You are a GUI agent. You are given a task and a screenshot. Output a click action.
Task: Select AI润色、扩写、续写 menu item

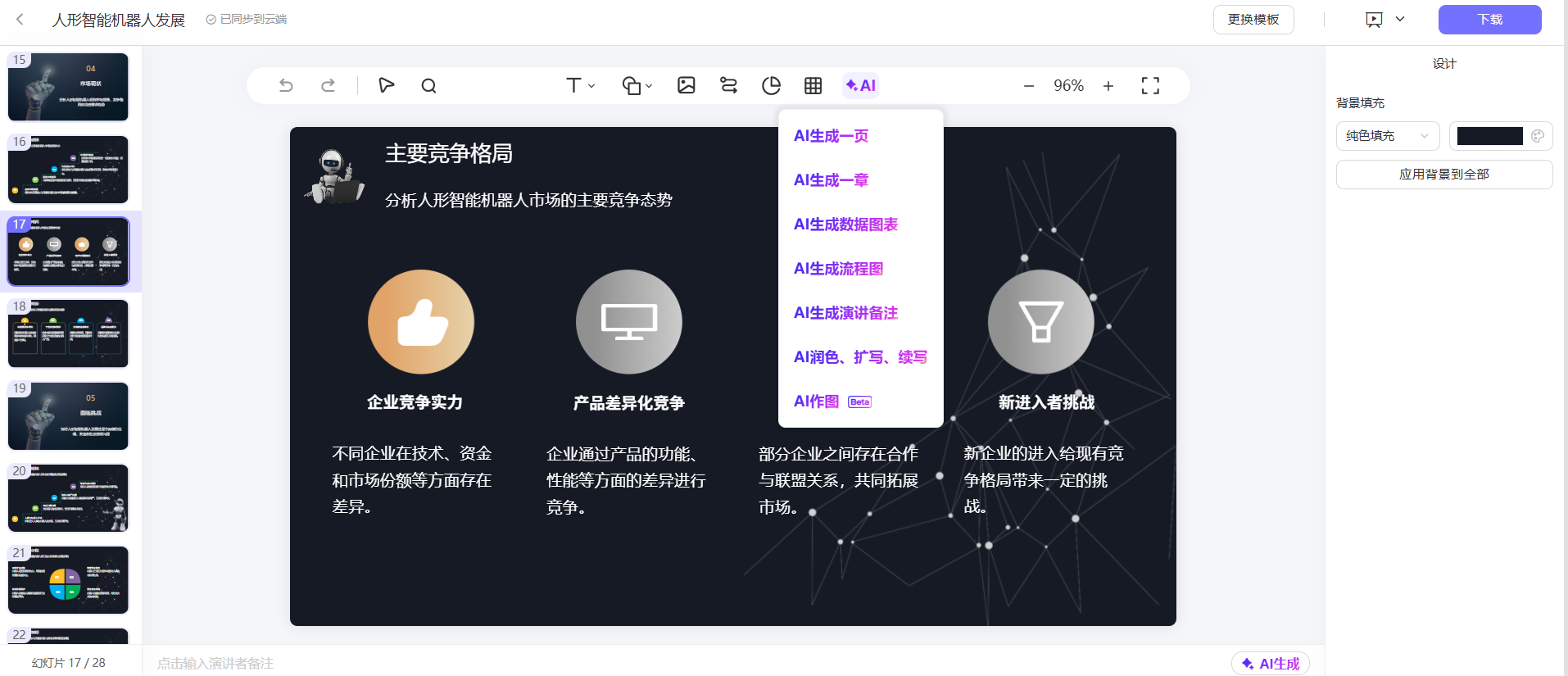(860, 357)
